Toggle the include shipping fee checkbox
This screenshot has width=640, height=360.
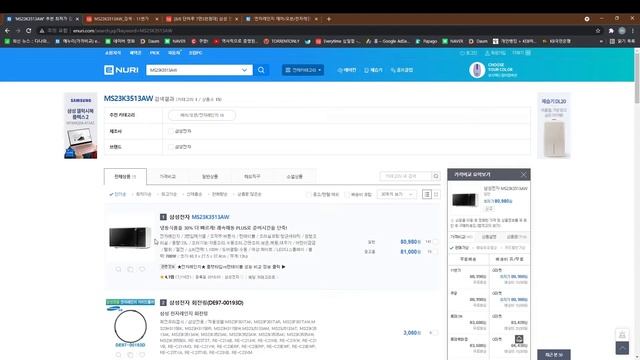tap(347, 194)
